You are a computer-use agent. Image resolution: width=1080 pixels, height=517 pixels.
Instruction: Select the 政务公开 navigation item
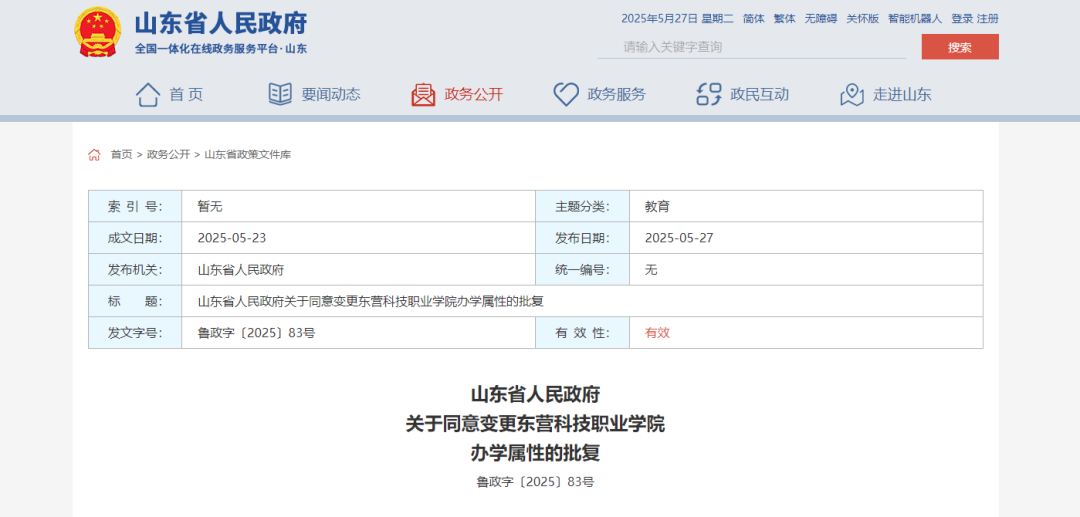click(x=474, y=95)
